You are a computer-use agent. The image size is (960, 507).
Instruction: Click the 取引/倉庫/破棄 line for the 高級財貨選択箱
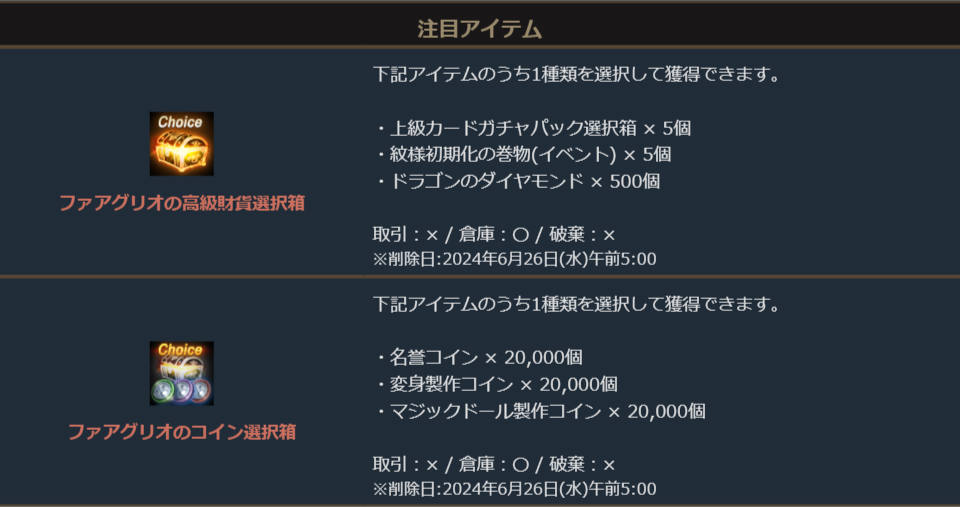[x=494, y=235]
